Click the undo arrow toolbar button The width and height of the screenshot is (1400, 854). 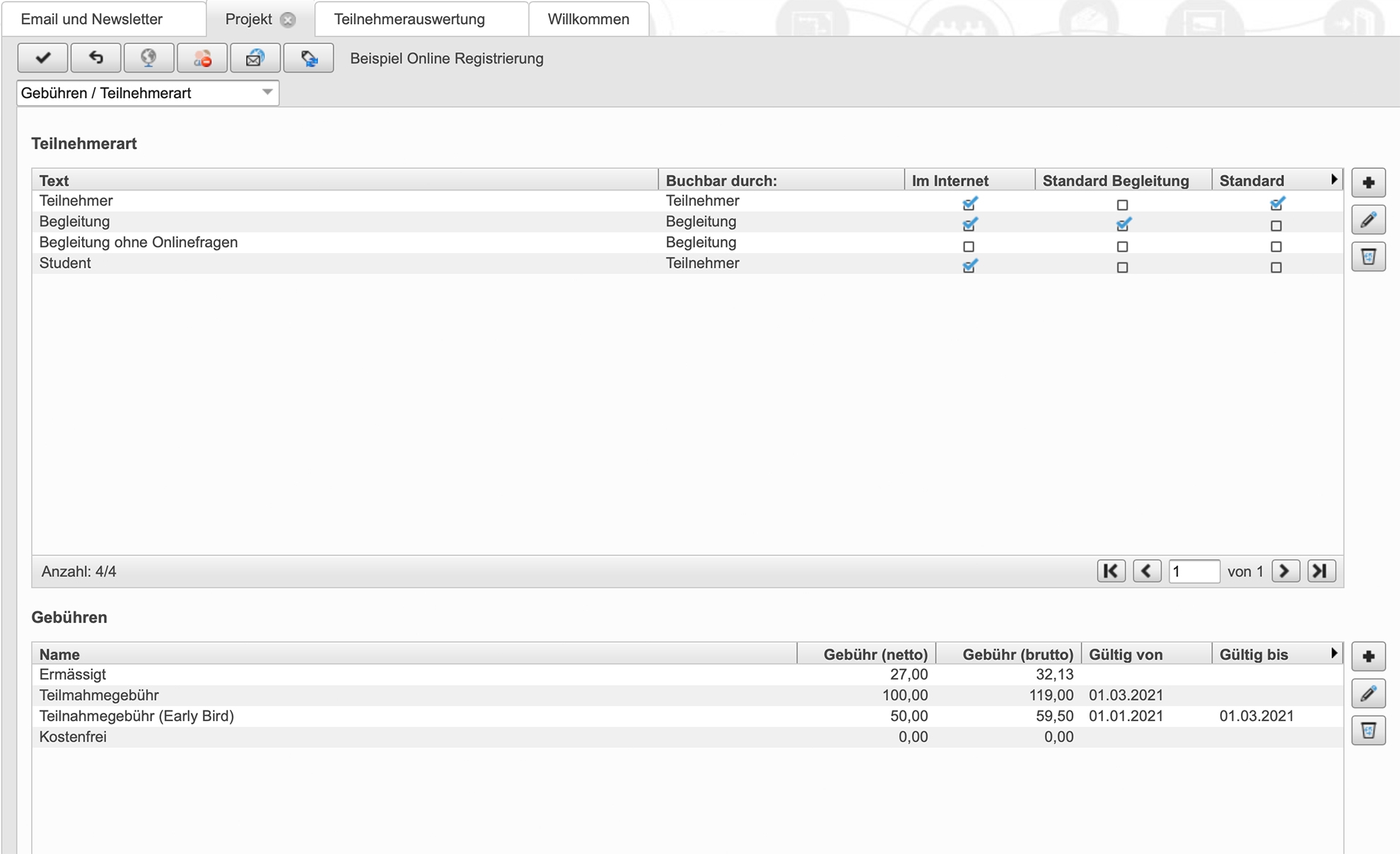coord(95,58)
